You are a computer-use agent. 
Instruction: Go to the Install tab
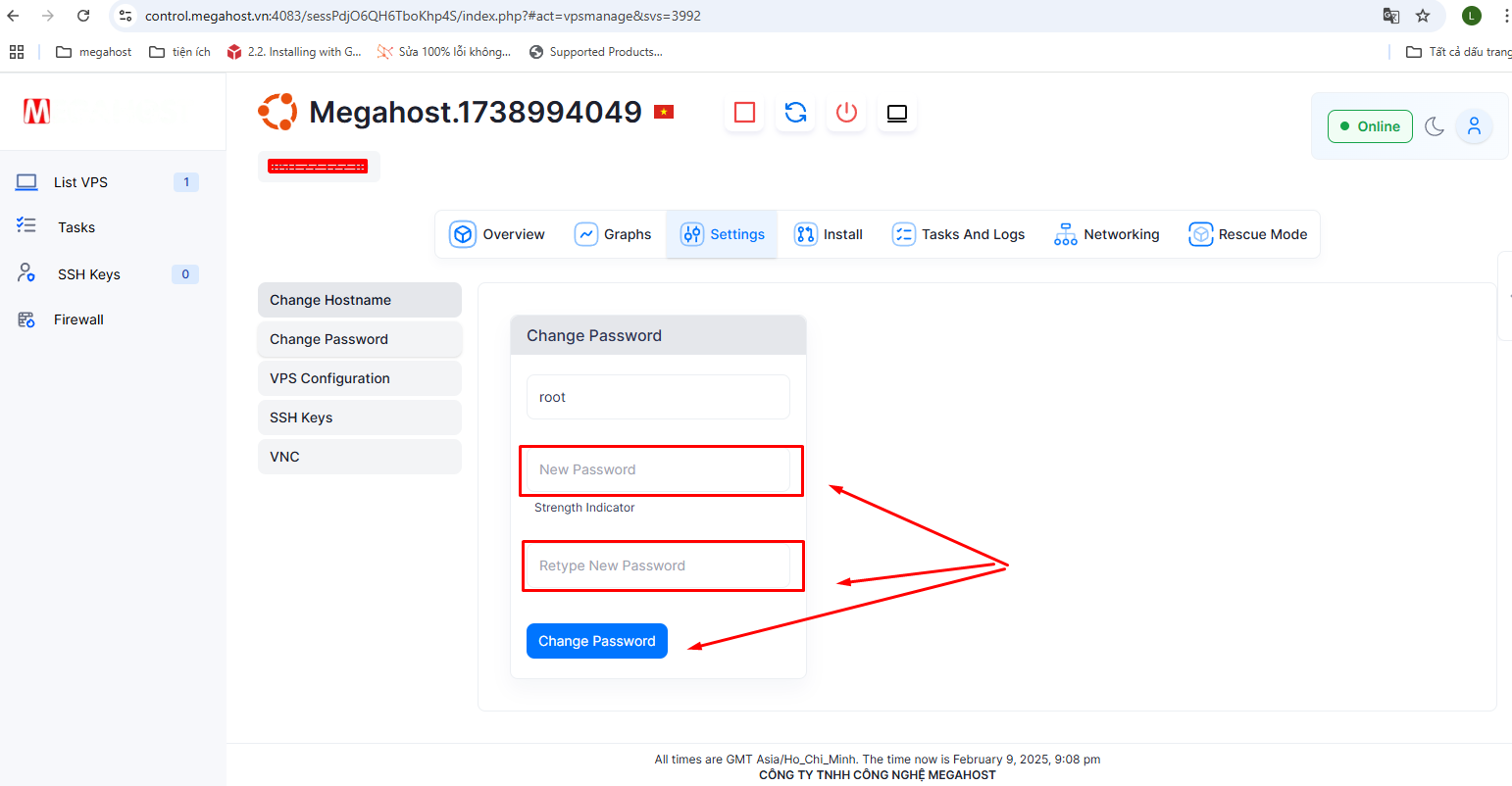[829, 234]
